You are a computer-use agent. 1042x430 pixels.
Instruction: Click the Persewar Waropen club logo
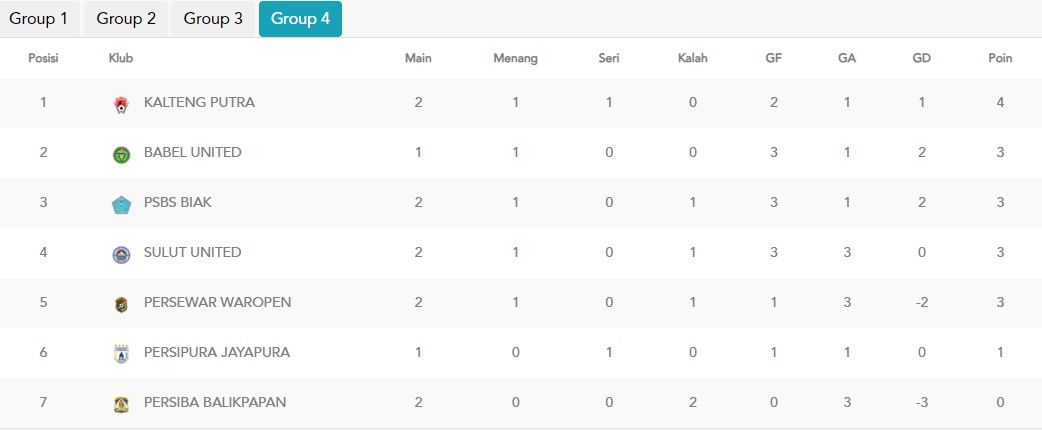pyautogui.click(x=121, y=304)
